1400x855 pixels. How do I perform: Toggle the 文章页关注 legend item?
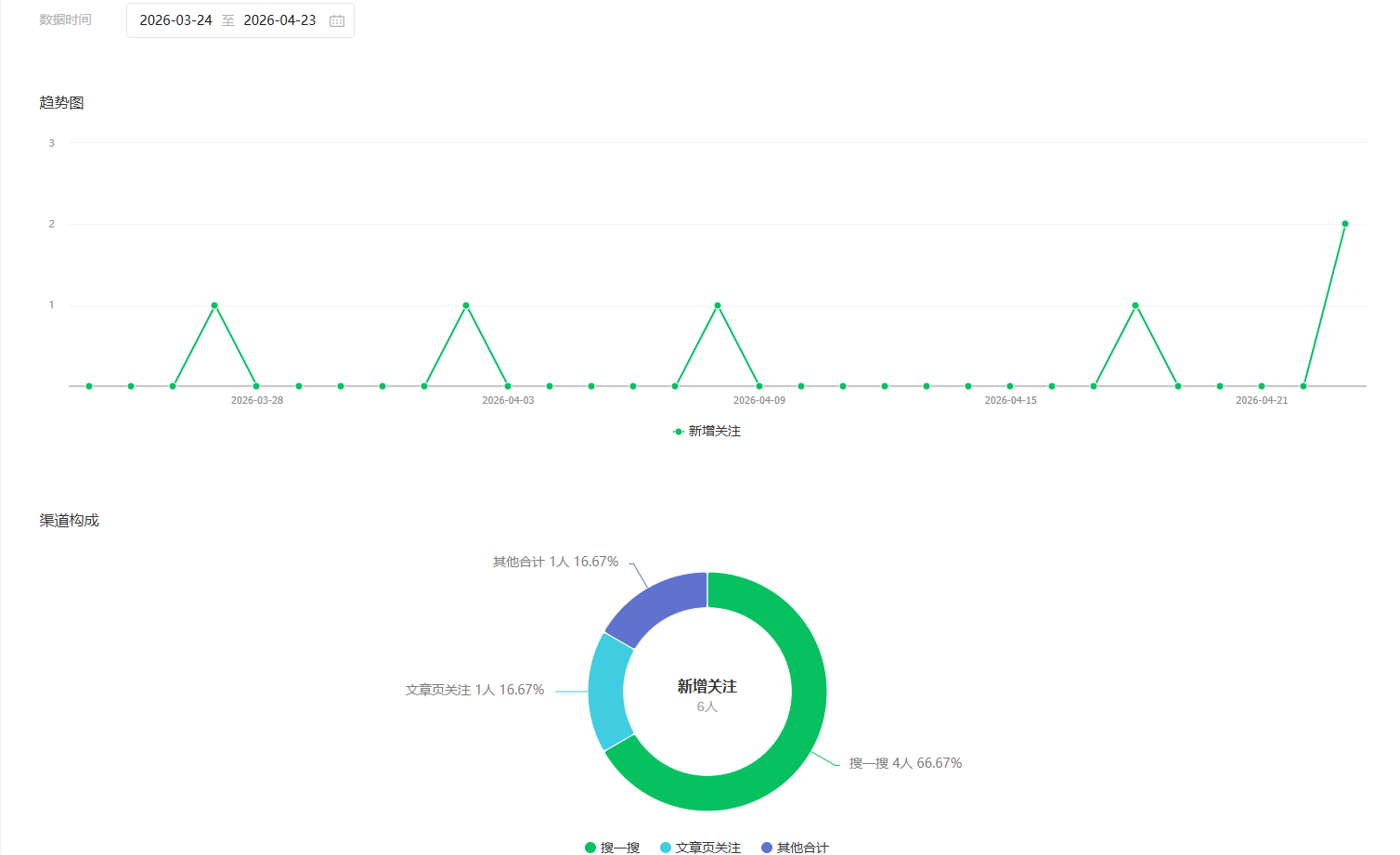click(701, 847)
